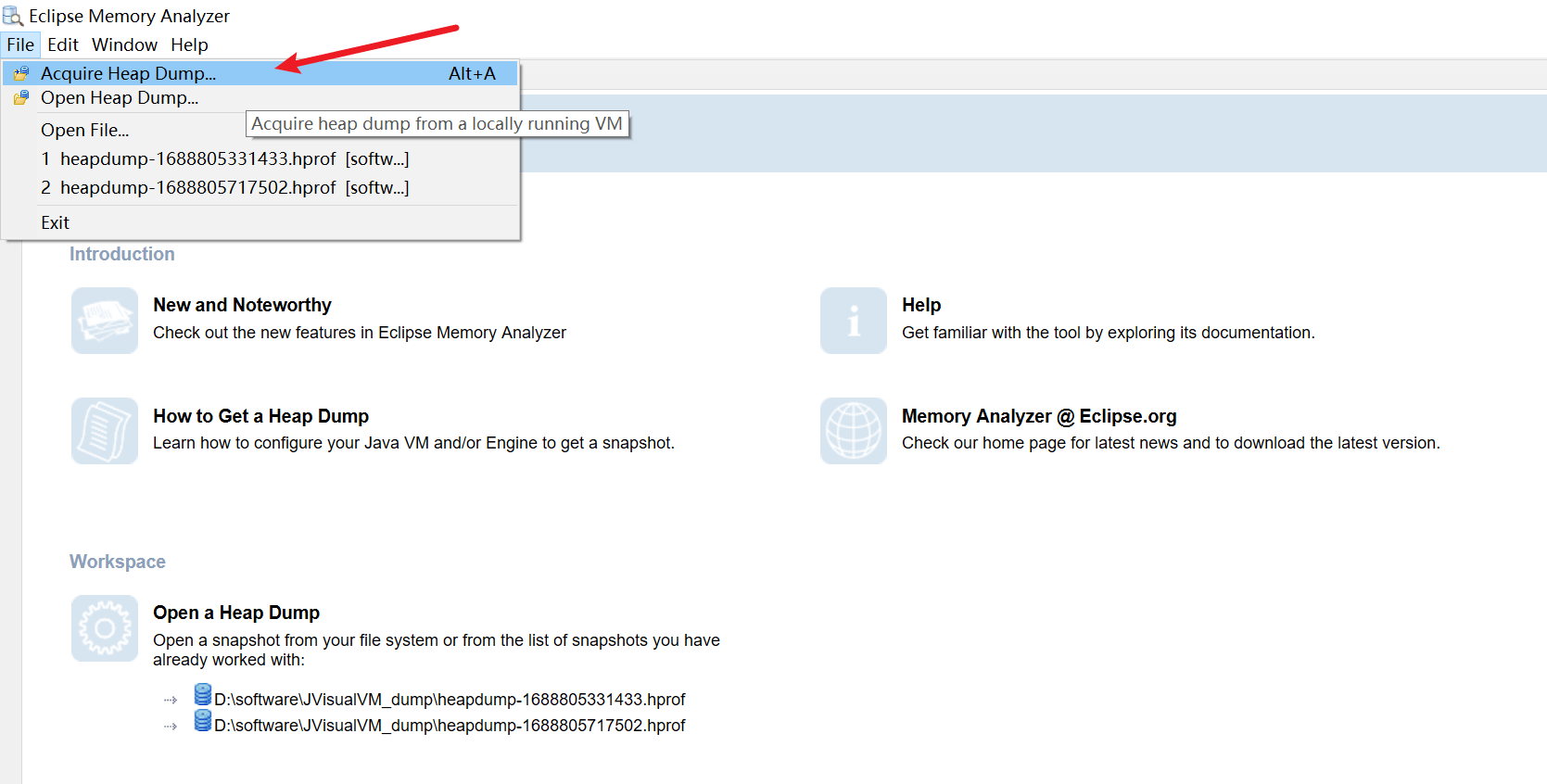1547x784 pixels.
Task: Click the Memory Analyzer globe icon
Action: pyautogui.click(x=853, y=431)
